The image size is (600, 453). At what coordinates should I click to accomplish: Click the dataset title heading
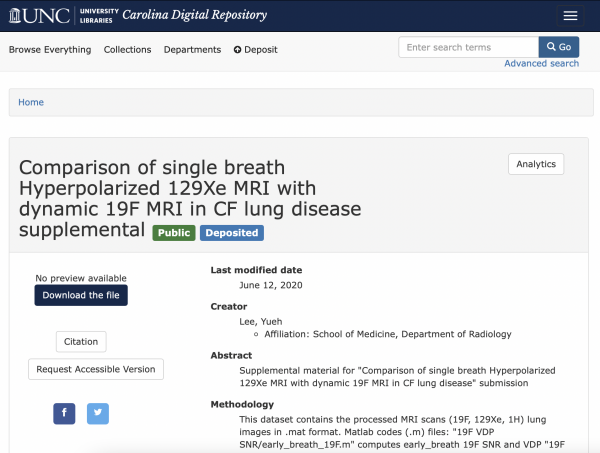tap(190, 198)
